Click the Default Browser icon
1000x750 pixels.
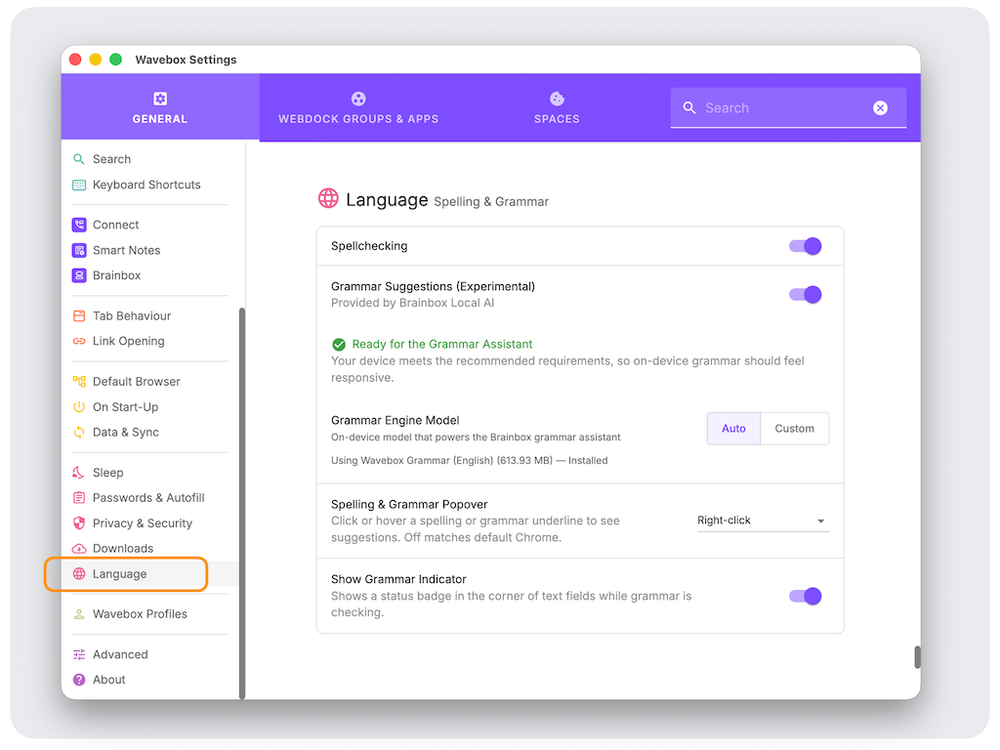pos(79,381)
